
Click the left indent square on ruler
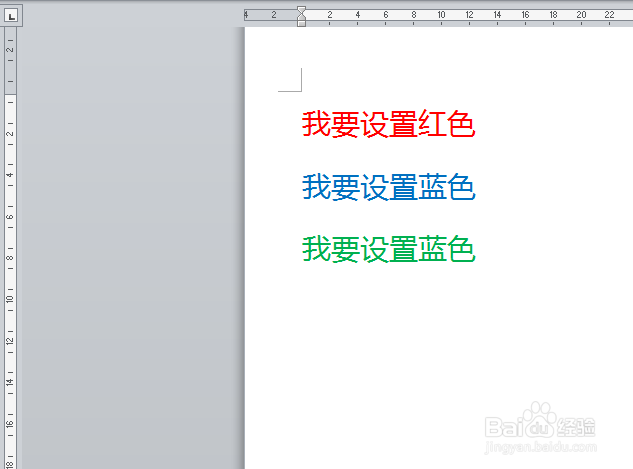coord(302,24)
